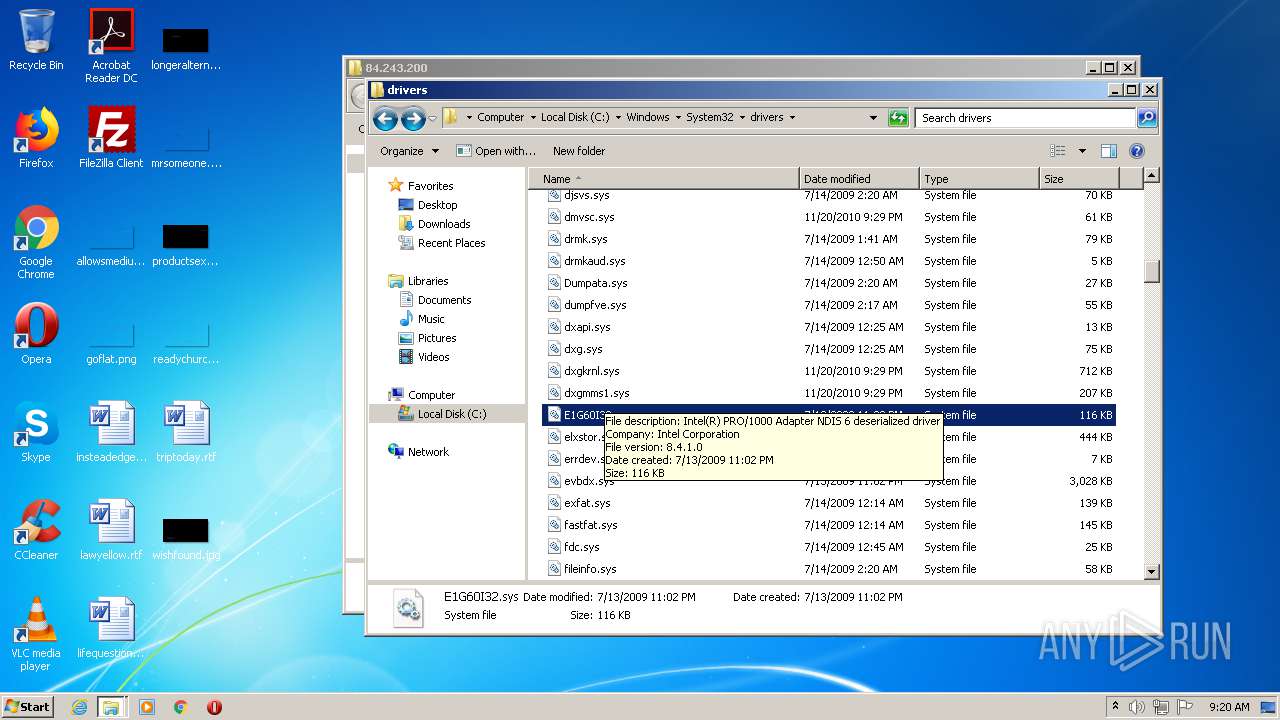Select Documents library

[x=444, y=300]
